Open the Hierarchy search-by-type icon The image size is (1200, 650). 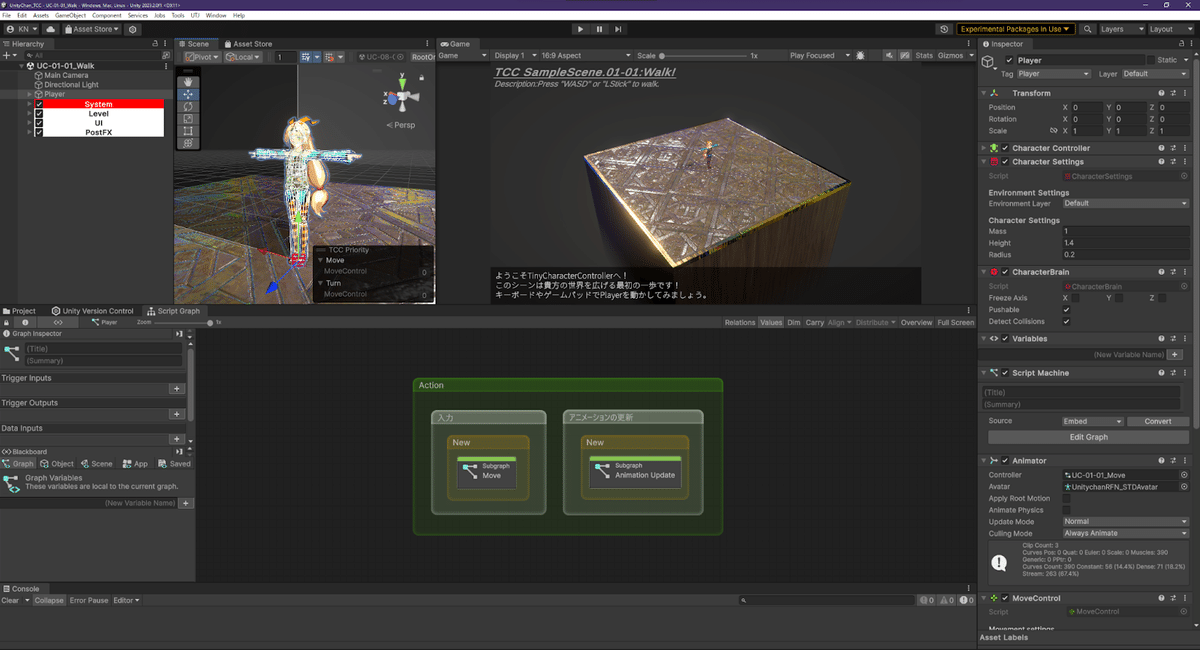coord(166,56)
